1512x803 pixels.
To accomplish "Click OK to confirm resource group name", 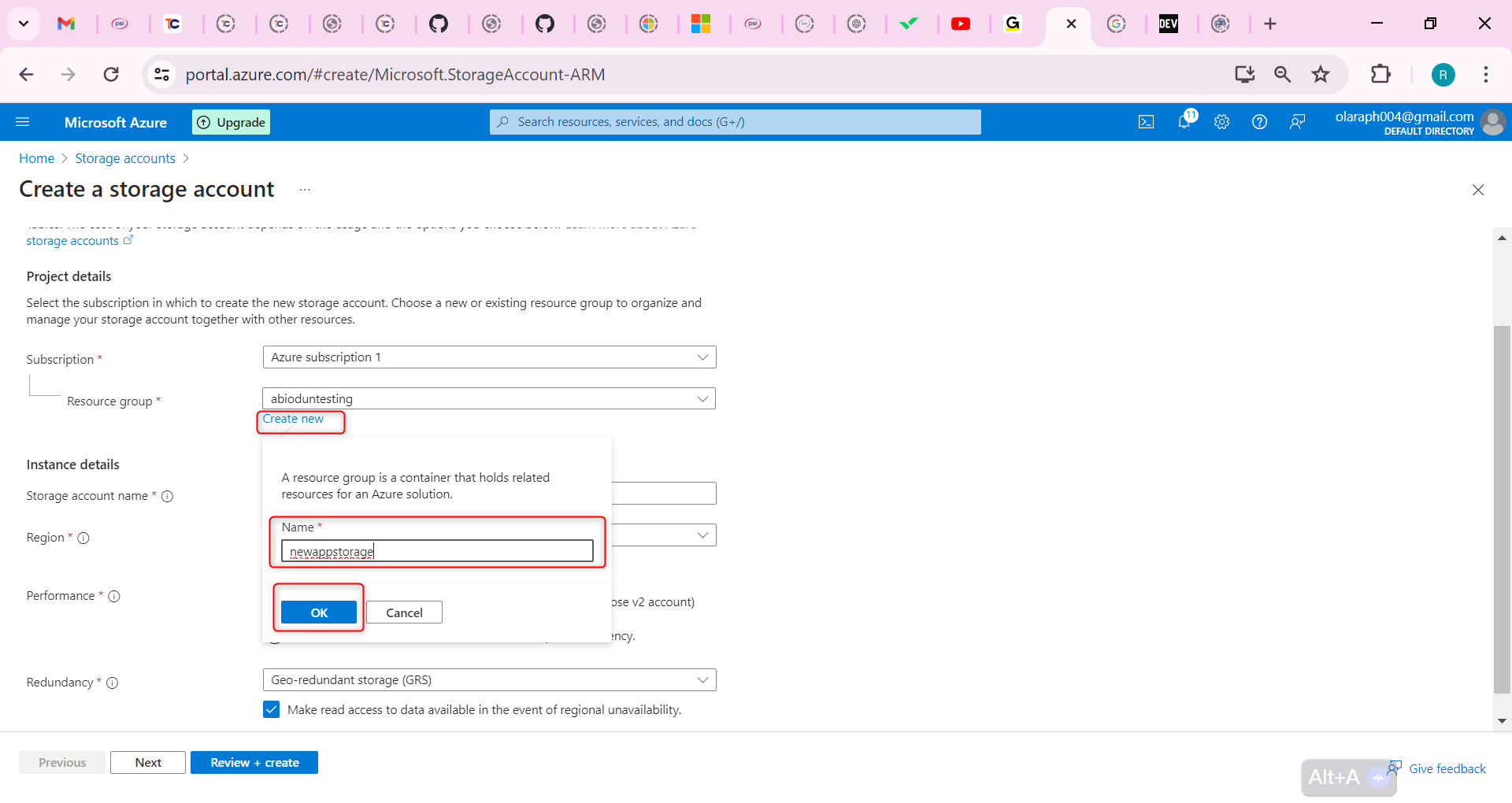I will [x=318, y=612].
